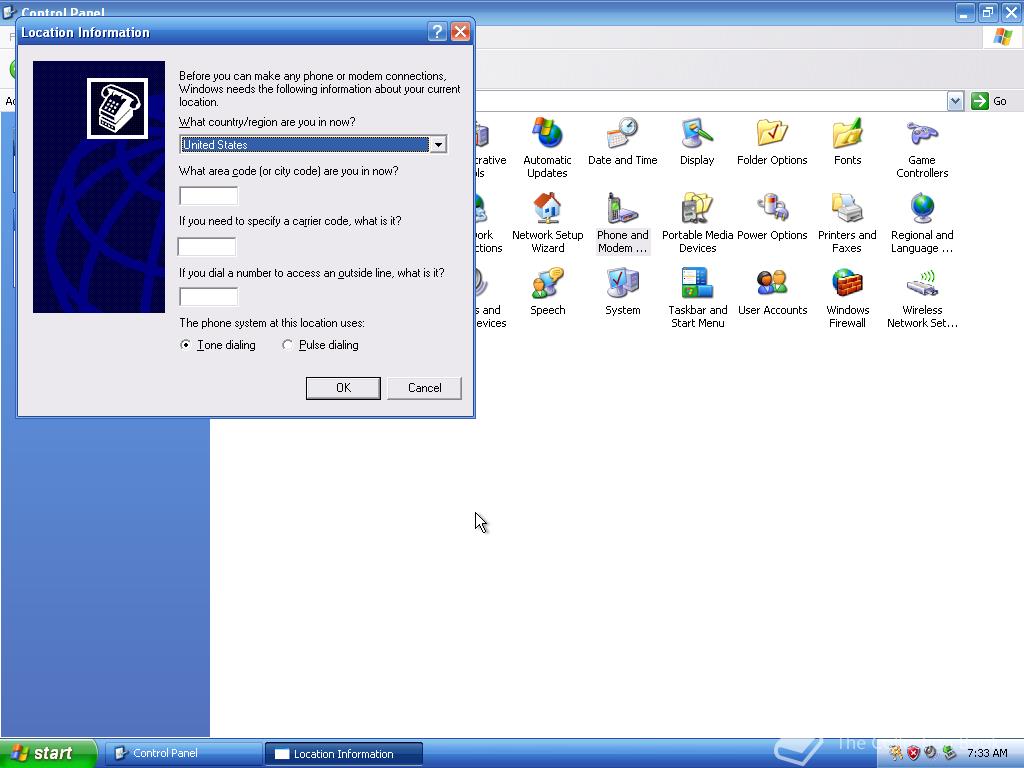The width and height of the screenshot is (1024, 768).
Task: Click the help question mark in dialog title
Action: [x=437, y=31]
